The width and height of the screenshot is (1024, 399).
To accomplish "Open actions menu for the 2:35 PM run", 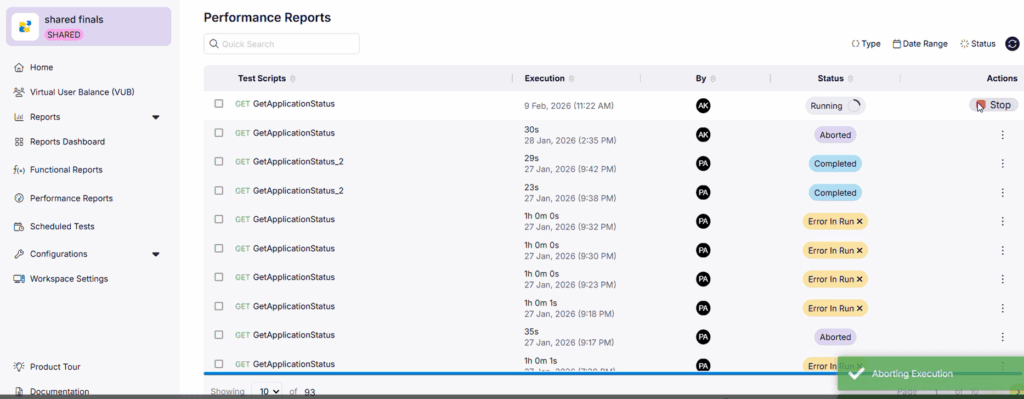I will (x=1002, y=135).
